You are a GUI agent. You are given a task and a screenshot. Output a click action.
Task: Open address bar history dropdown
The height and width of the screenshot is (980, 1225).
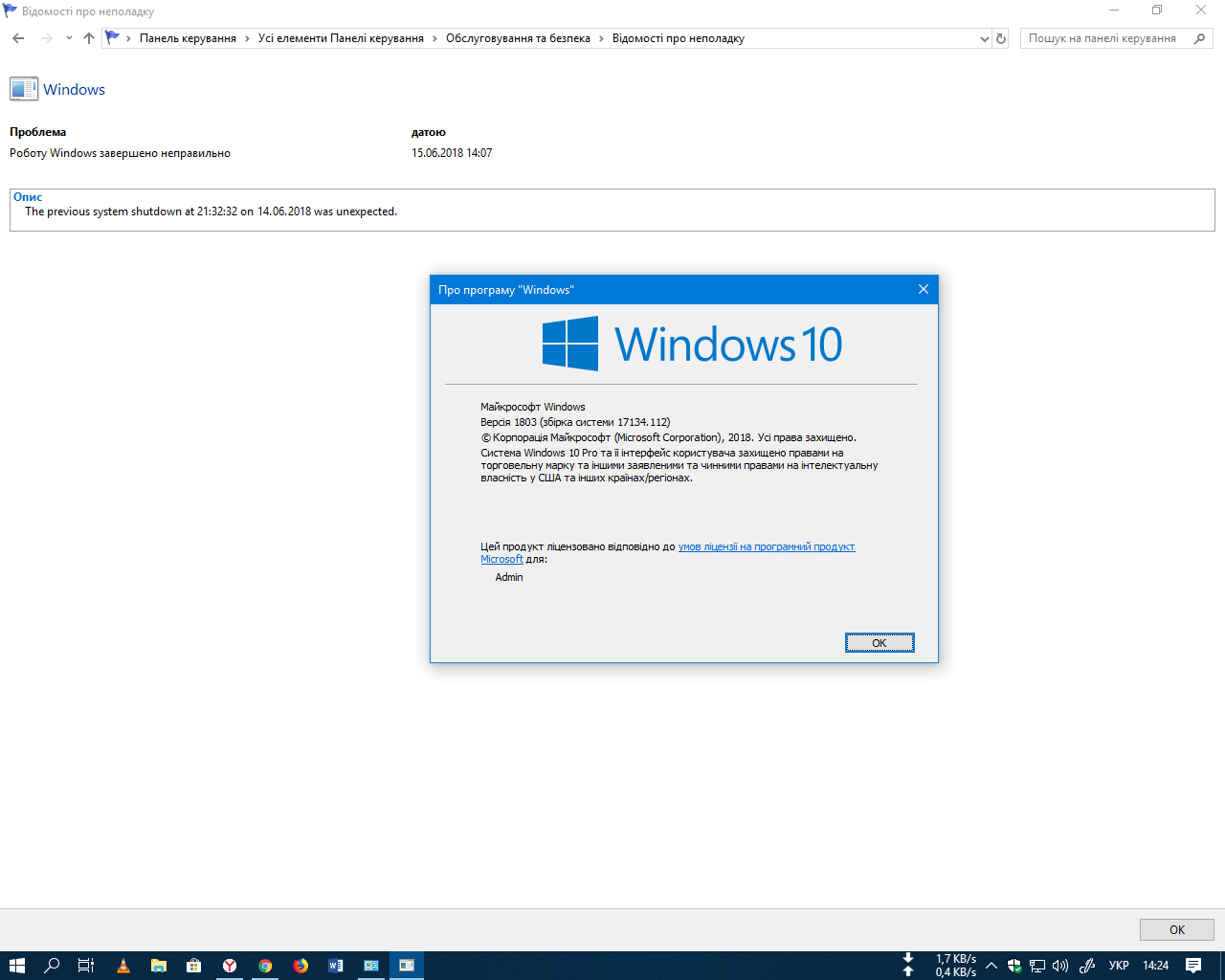(985, 38)
